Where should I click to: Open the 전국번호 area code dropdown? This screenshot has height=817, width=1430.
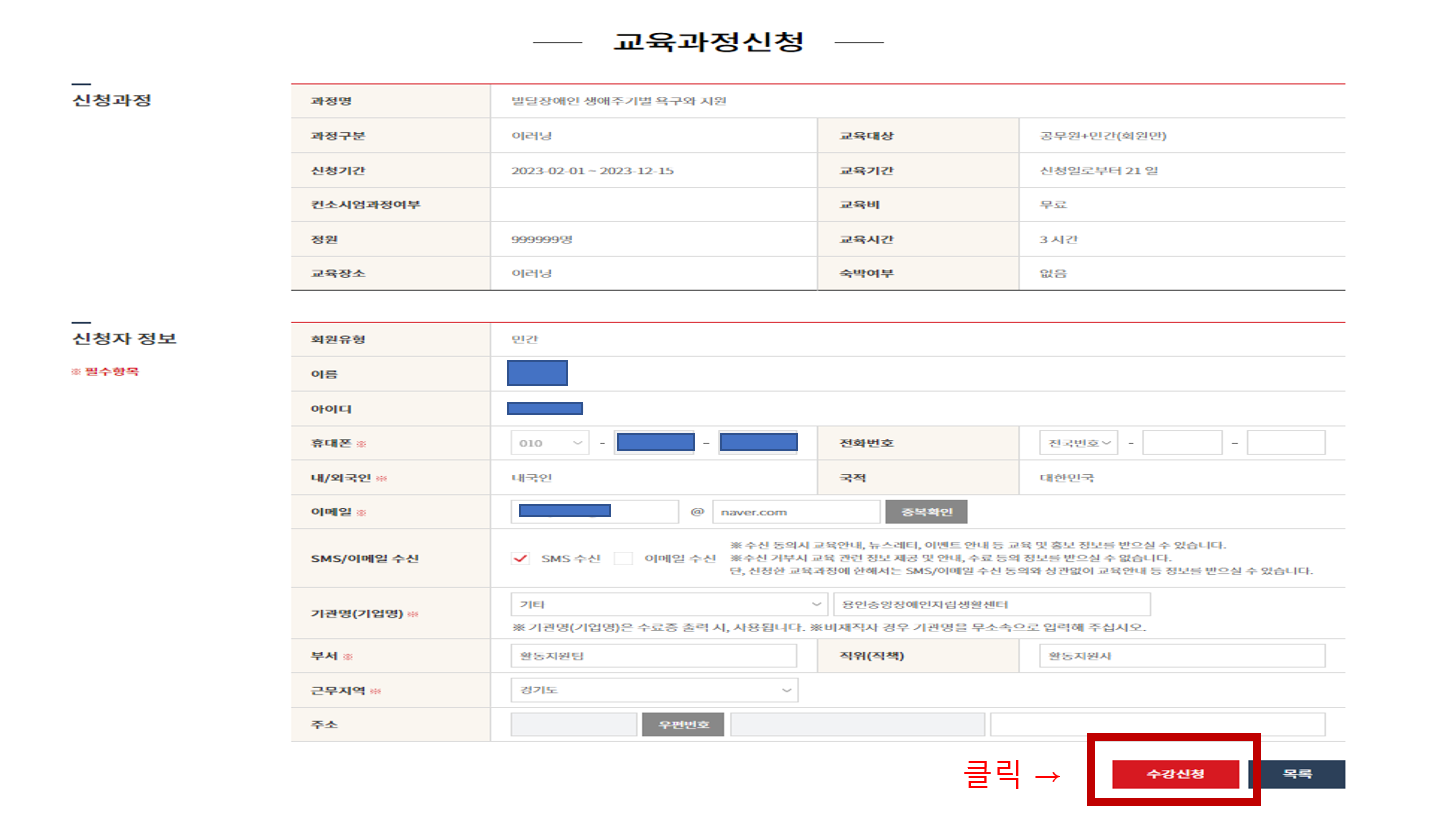point(1079,443)
